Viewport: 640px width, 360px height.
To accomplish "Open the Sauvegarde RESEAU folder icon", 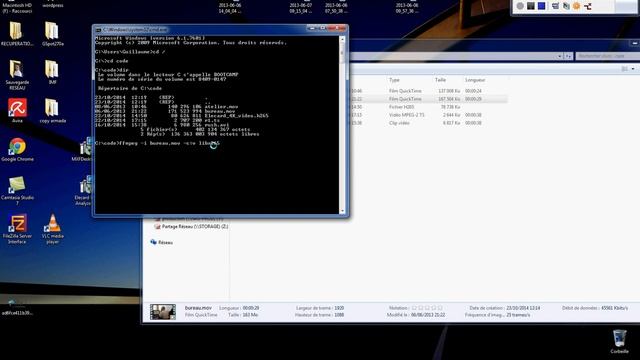I will (x=17, y=74).
